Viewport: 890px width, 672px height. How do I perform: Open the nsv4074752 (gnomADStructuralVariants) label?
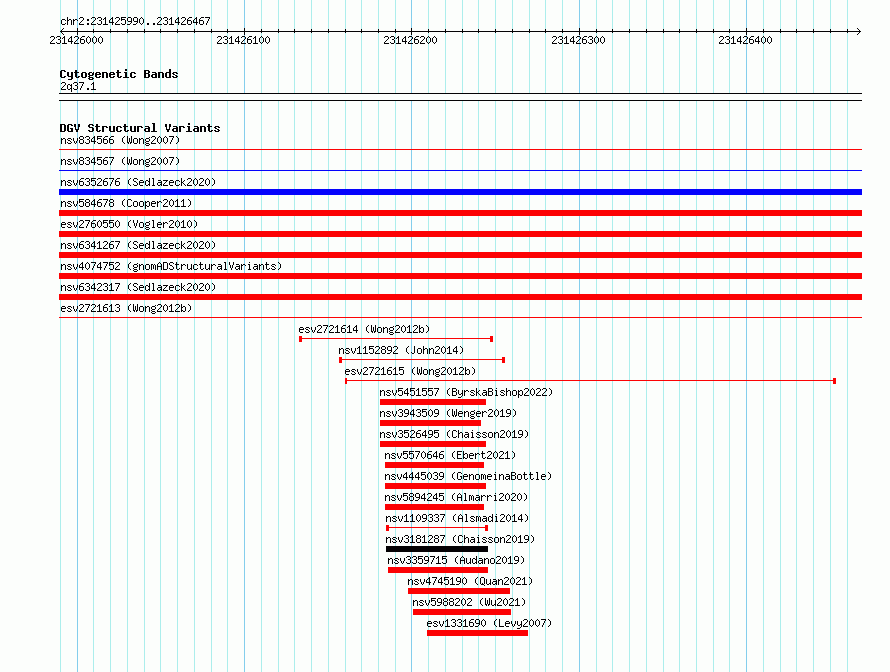pos(171,266)
